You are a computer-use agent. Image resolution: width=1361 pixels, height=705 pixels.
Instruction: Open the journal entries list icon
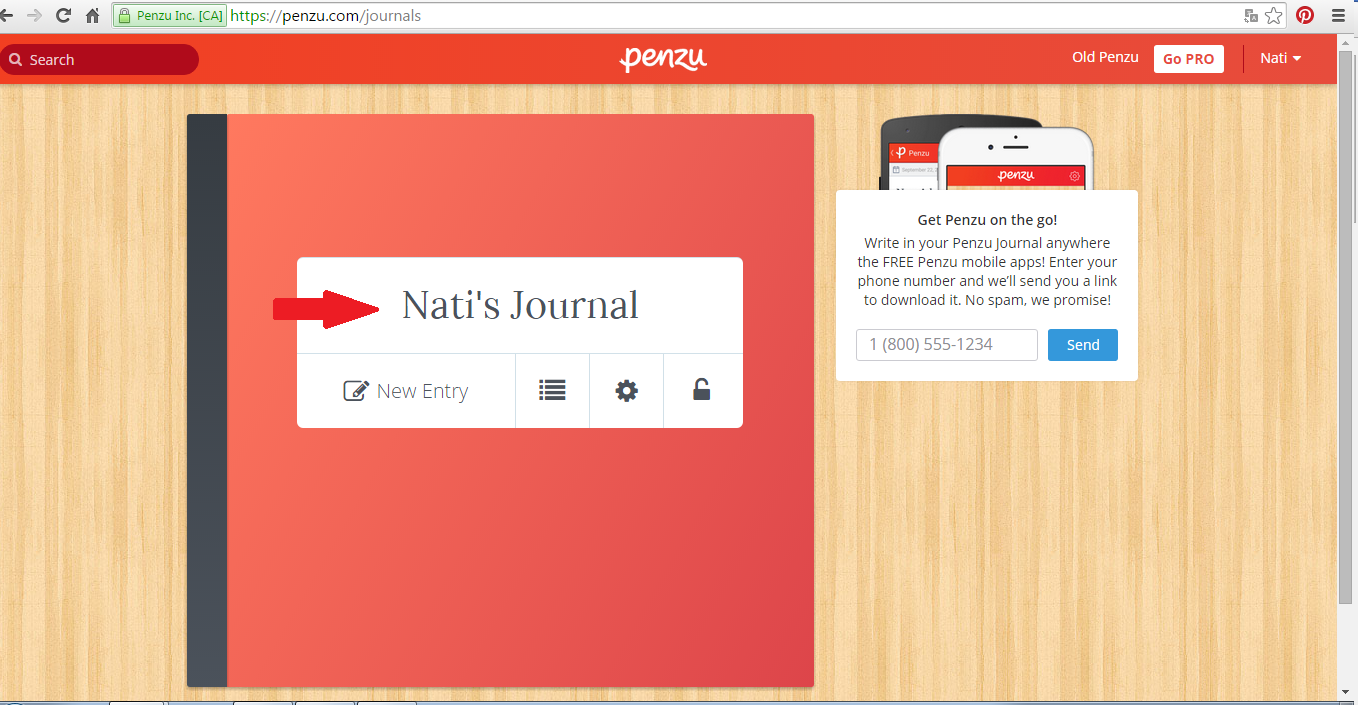point(552,390)
